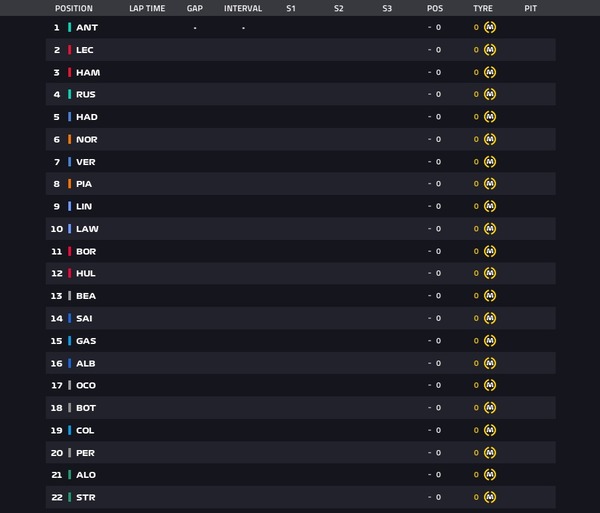Click the medium tyre icon for ANT
The height and width of the screenshot is (513, 600).
pyautogui.click(x=490, y=27)
